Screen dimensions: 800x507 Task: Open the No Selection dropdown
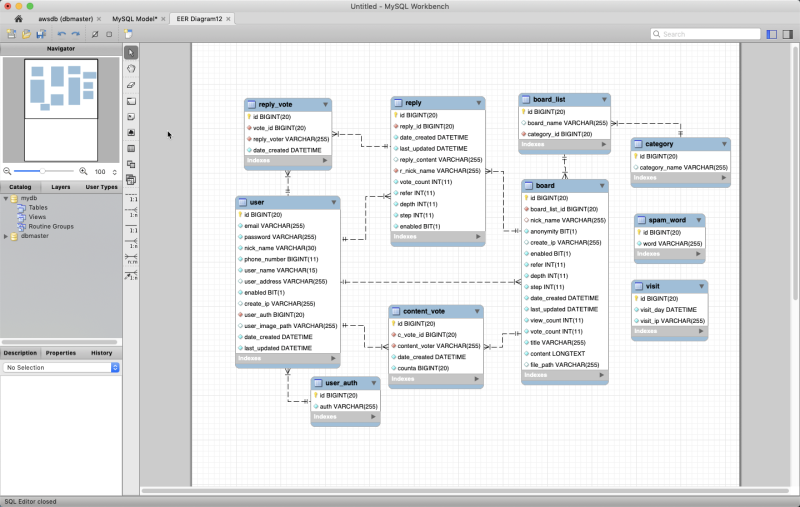(60, 368)
